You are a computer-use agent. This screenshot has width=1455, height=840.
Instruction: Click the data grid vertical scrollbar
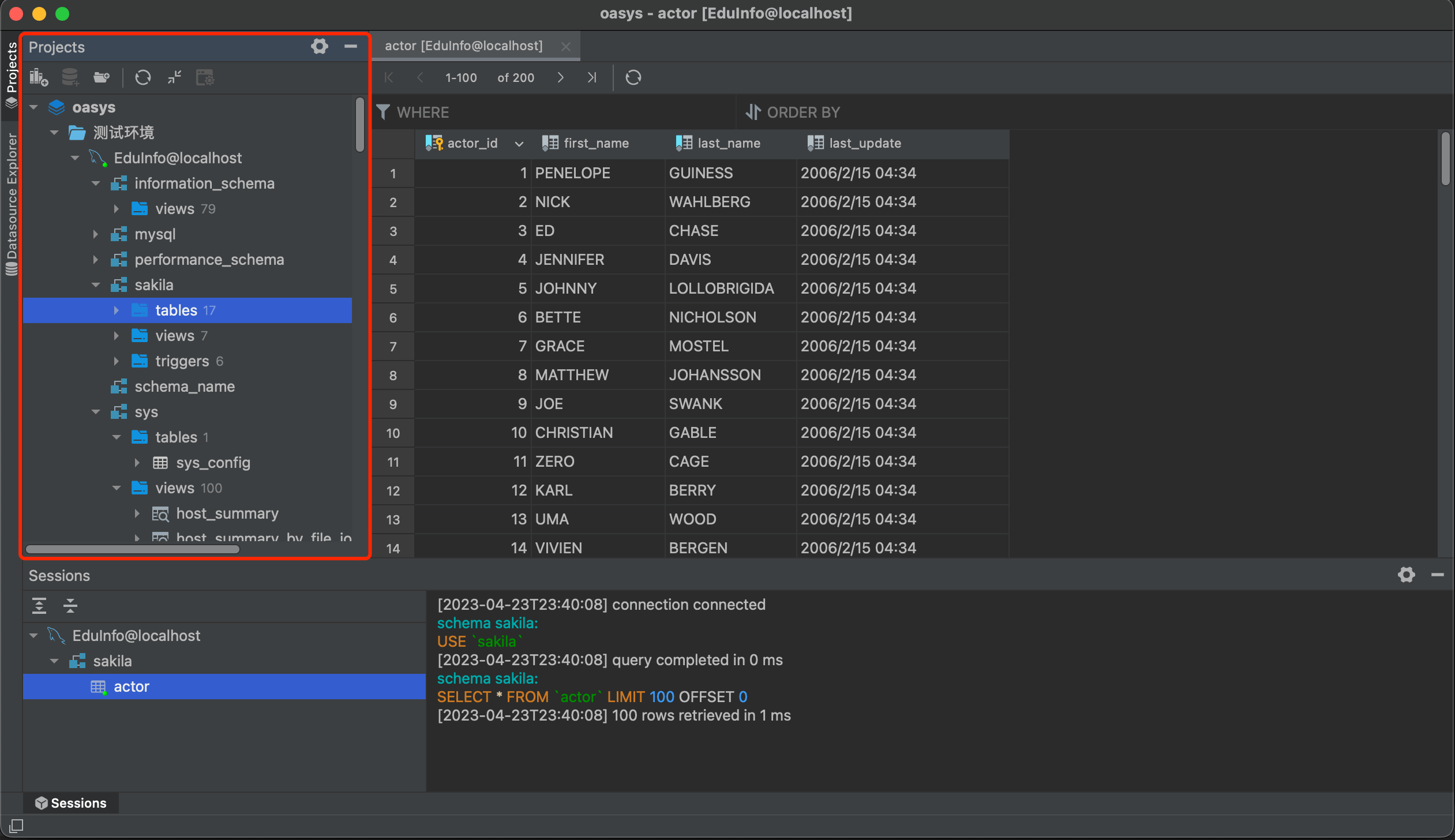click(1445, 159)
